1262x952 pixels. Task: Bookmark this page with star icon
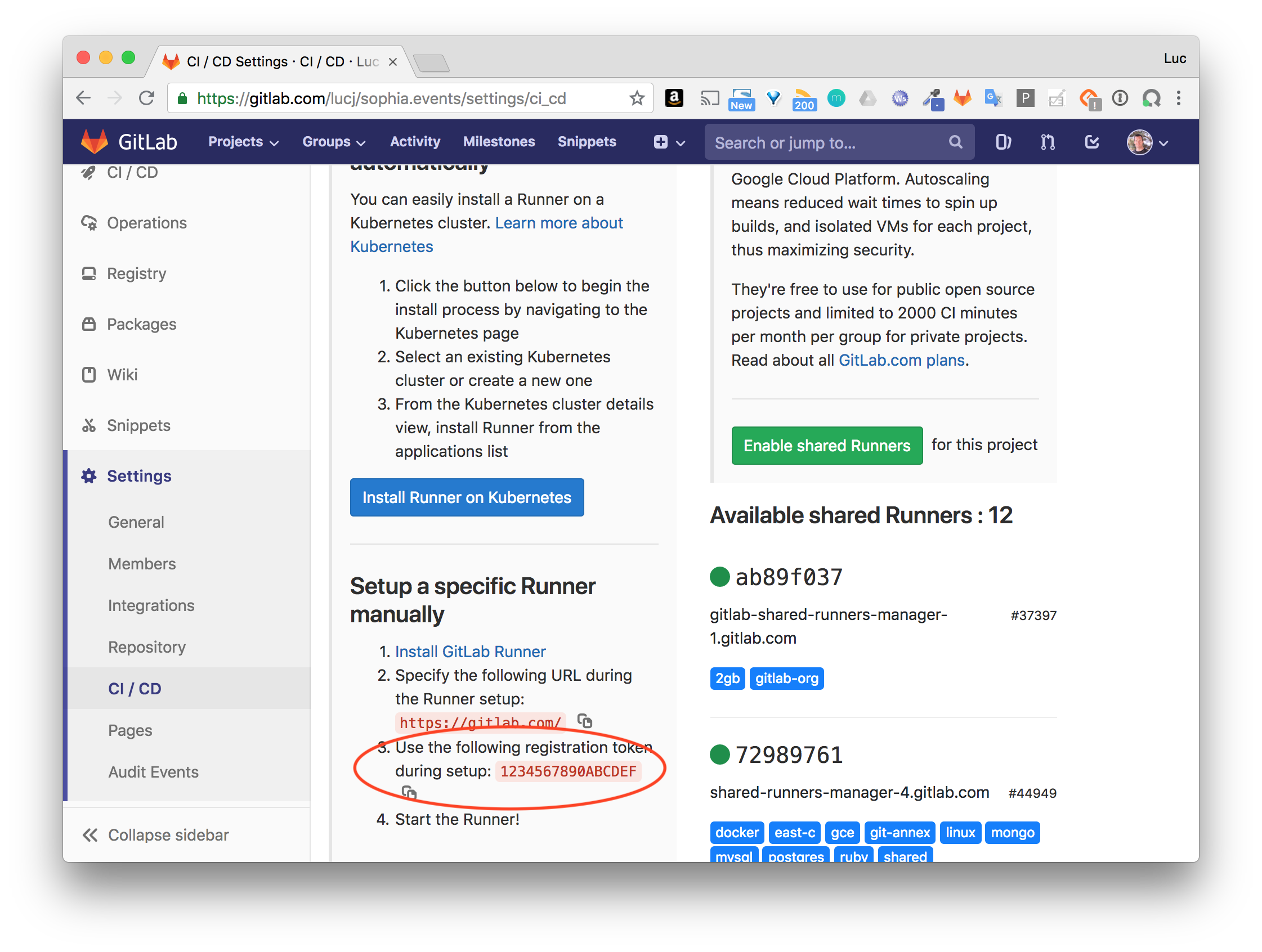(637, 98)
